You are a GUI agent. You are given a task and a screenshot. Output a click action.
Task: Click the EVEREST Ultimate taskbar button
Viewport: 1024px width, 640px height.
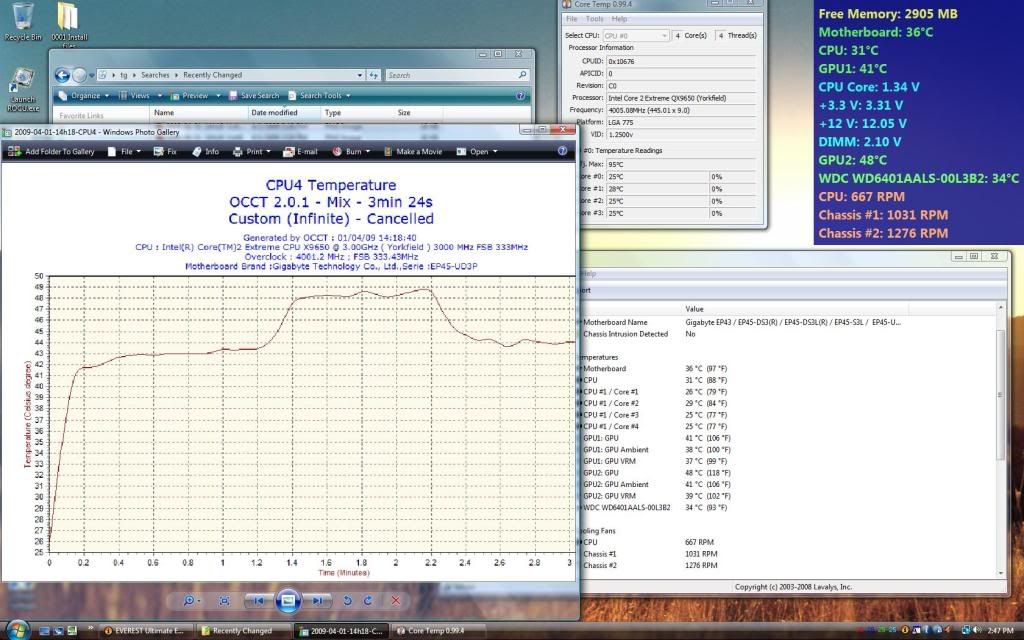click(x=148, y=631)
